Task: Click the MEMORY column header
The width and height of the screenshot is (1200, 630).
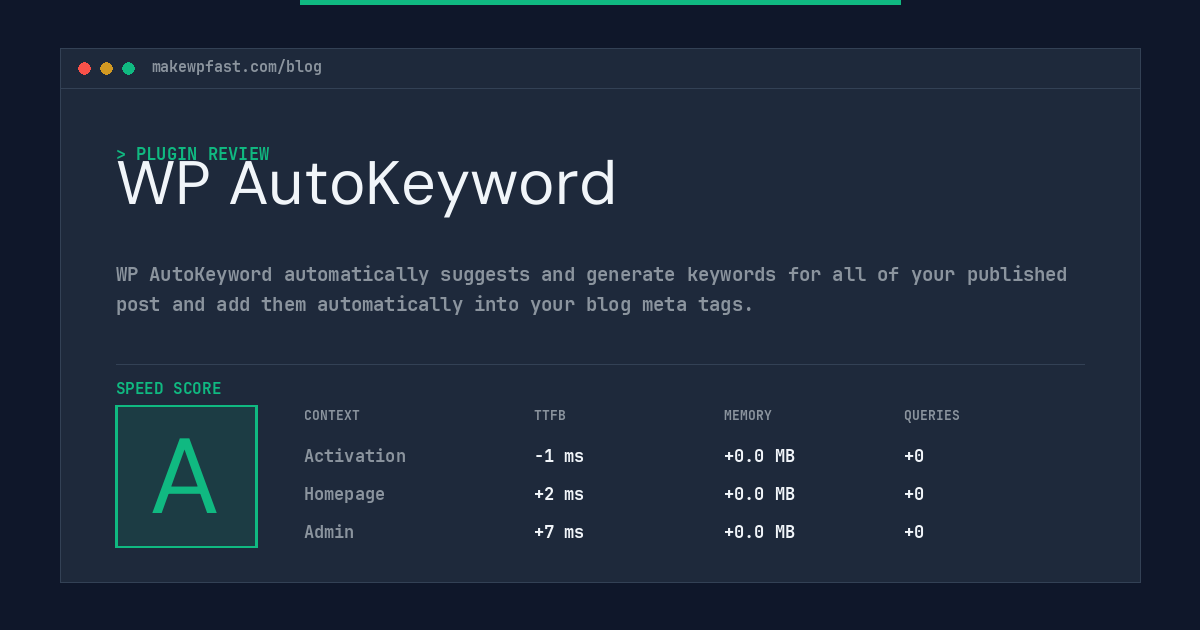Action: [x=748, y=416]
